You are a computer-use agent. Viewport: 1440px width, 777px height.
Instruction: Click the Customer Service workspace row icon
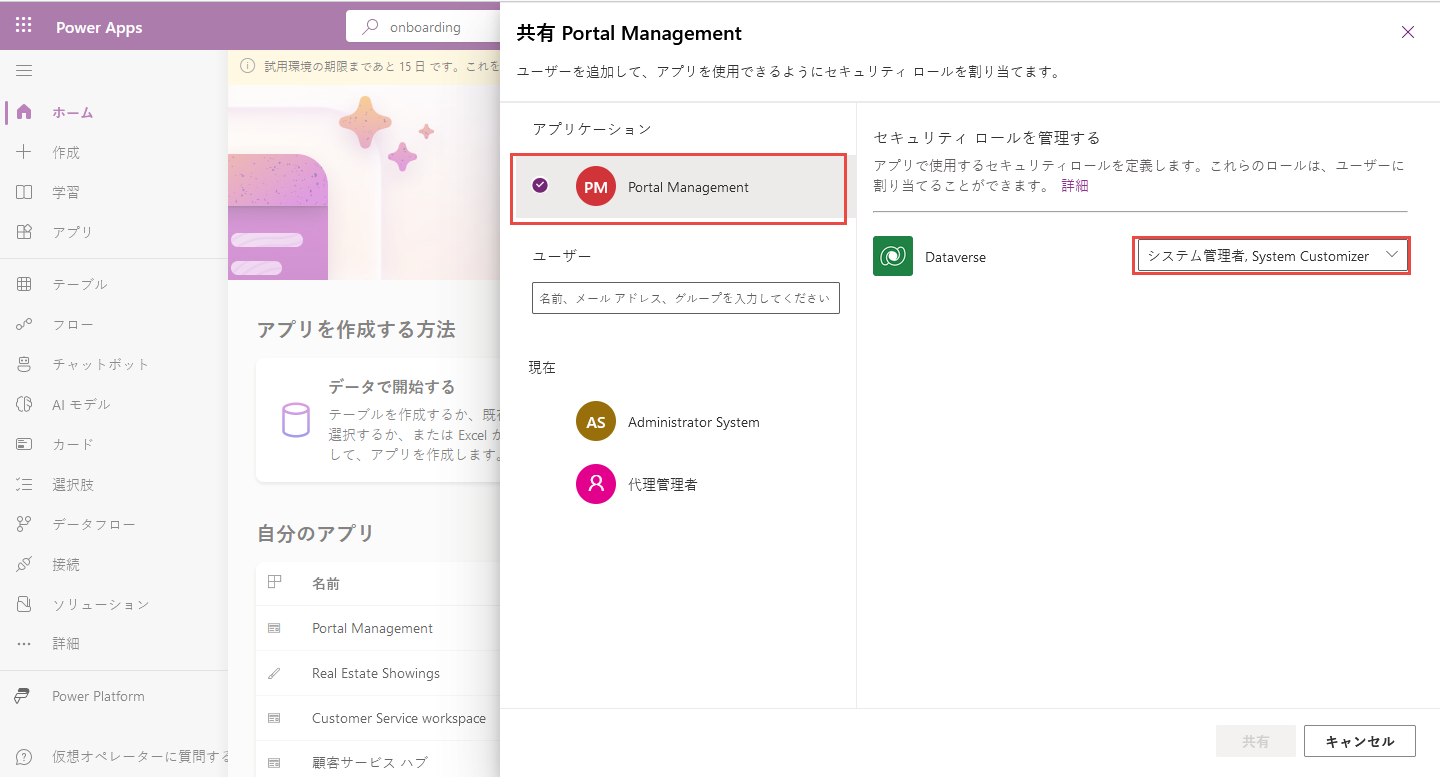275,718
